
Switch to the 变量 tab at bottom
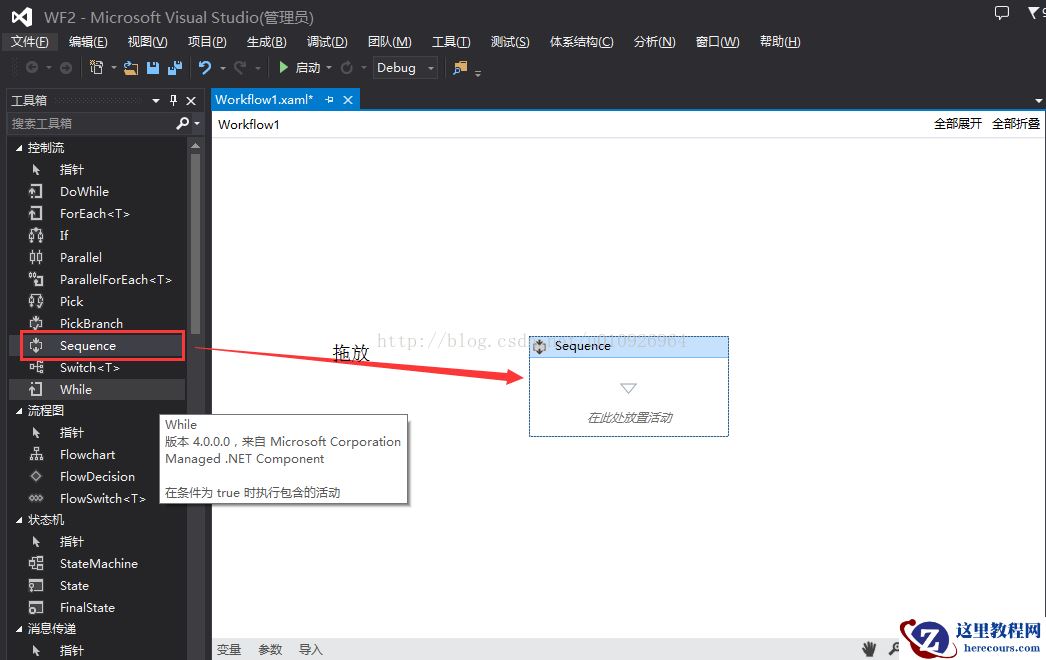coord(229,649)
